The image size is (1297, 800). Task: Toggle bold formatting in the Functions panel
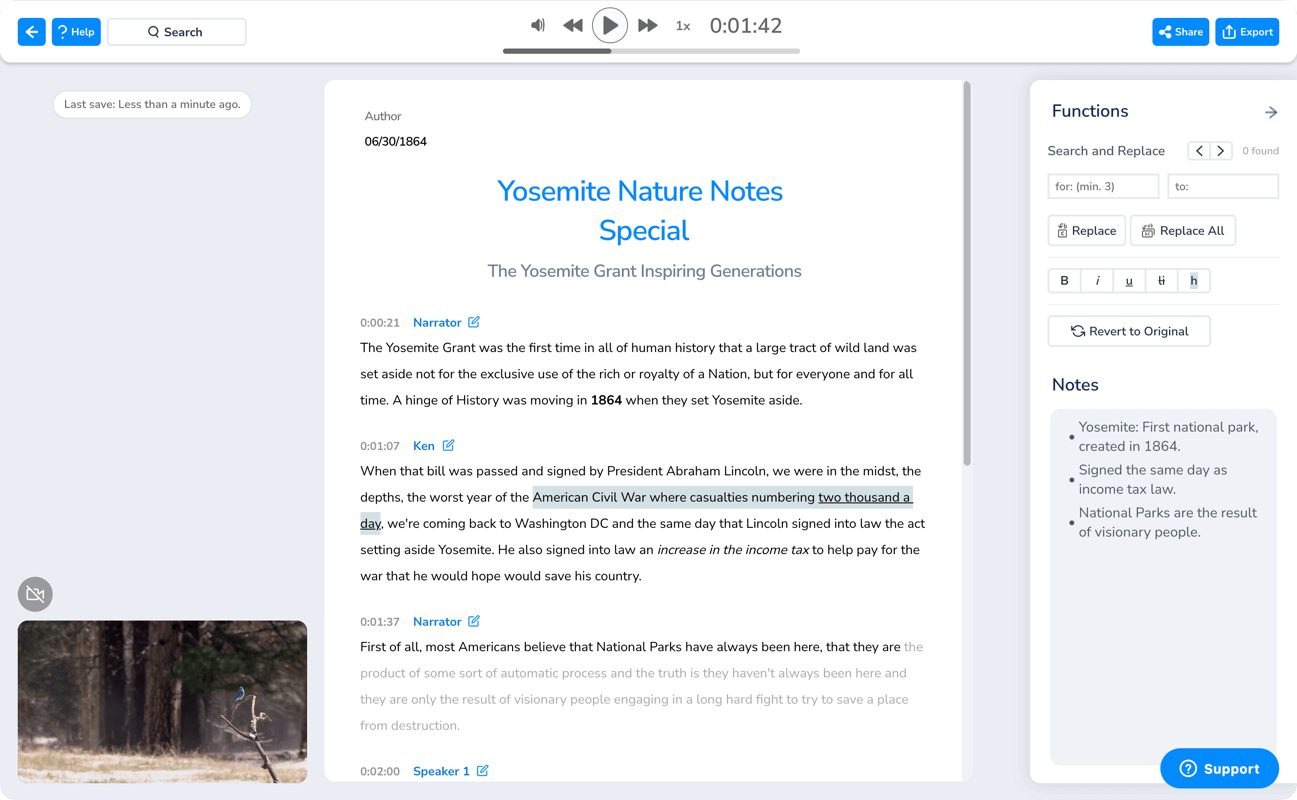[x=1064, y=280]
